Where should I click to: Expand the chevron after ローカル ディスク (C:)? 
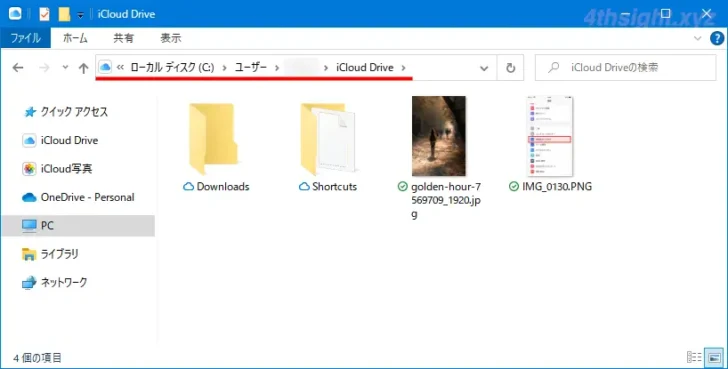225,68
